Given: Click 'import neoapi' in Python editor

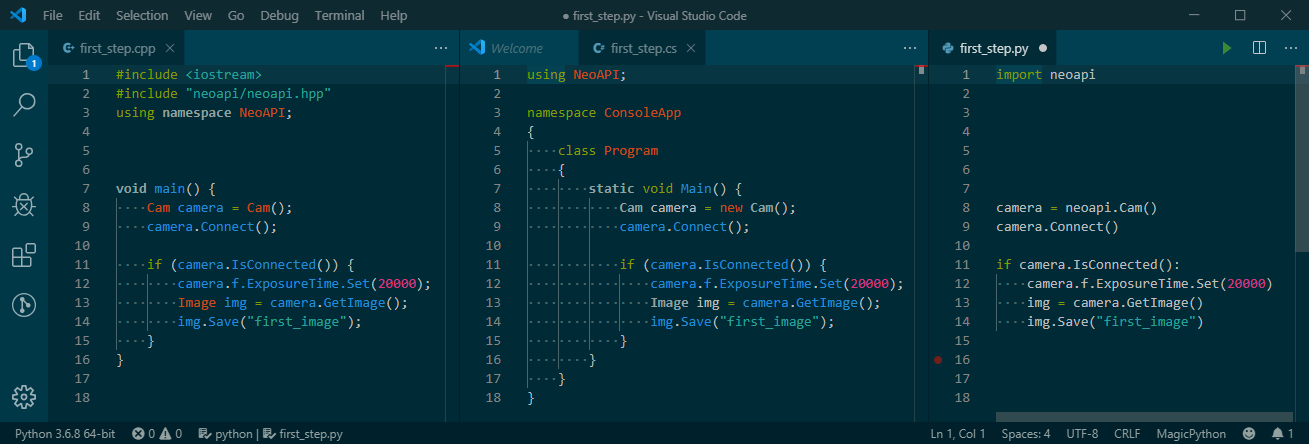Looking at the screenshot, I should [x=1046, y=74].
